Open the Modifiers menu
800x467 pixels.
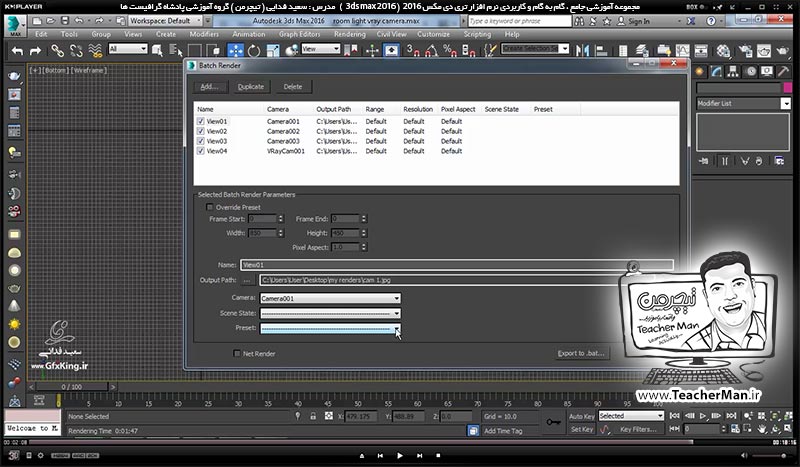click(x=204, y=34)
